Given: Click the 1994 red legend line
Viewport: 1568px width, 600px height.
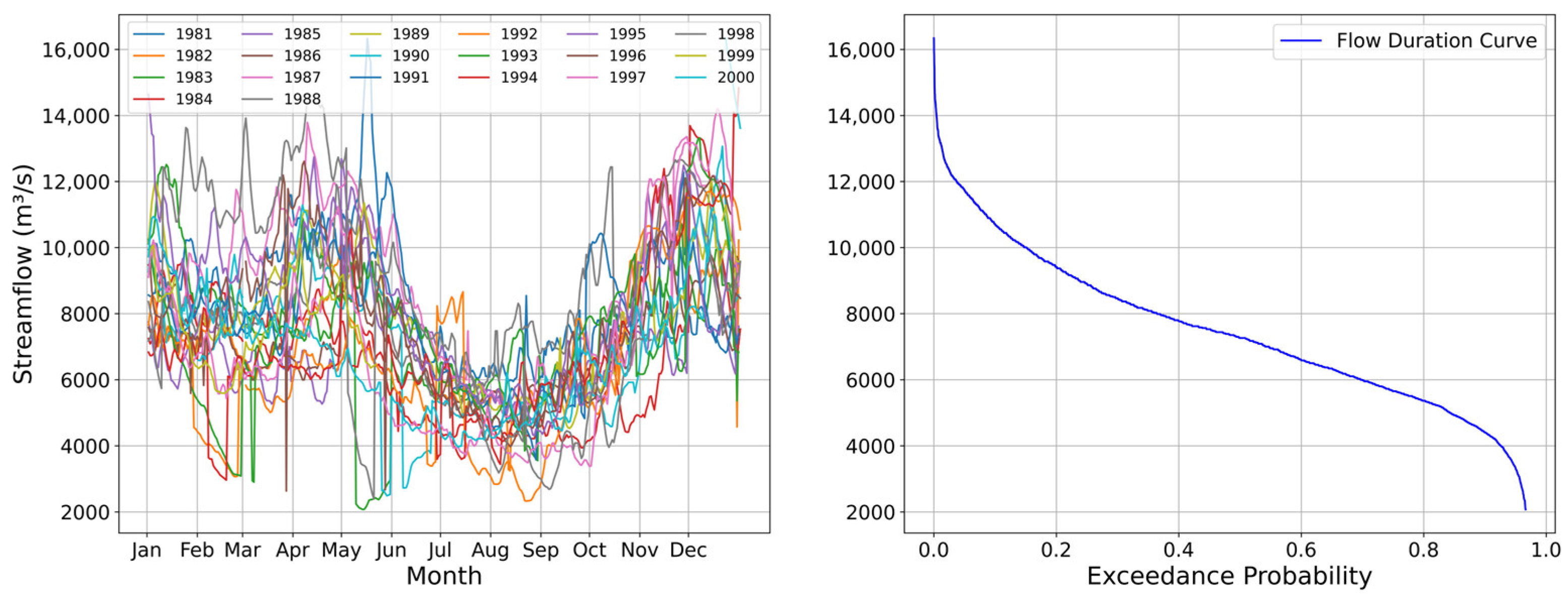Looking at the screenshot, I should [x=474, y=77].
